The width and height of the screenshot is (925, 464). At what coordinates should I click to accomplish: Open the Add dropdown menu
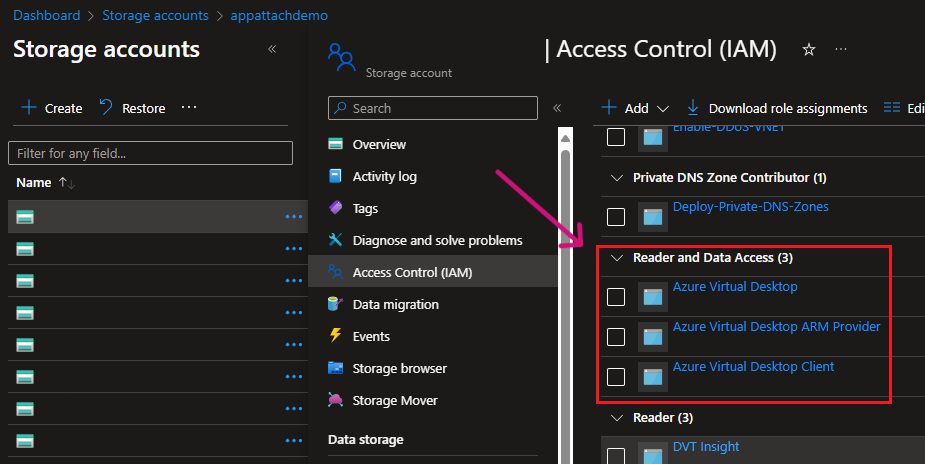(x=635, y=108)
